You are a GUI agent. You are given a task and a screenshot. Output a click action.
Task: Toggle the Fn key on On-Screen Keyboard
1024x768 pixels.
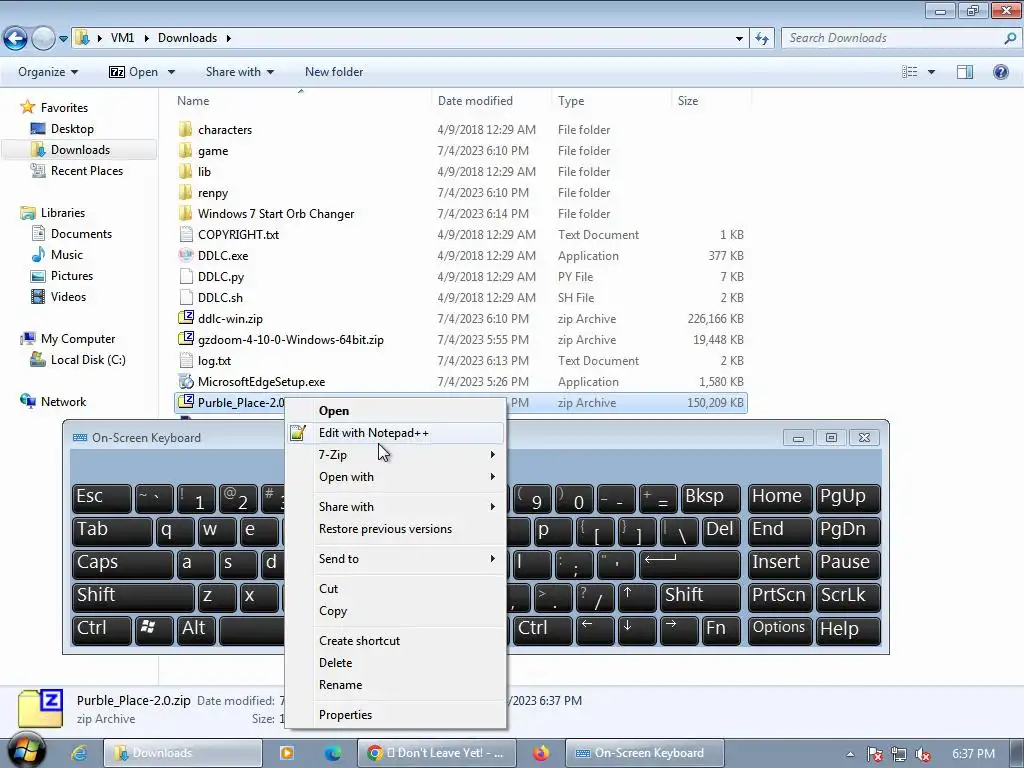tap(721, 629)
